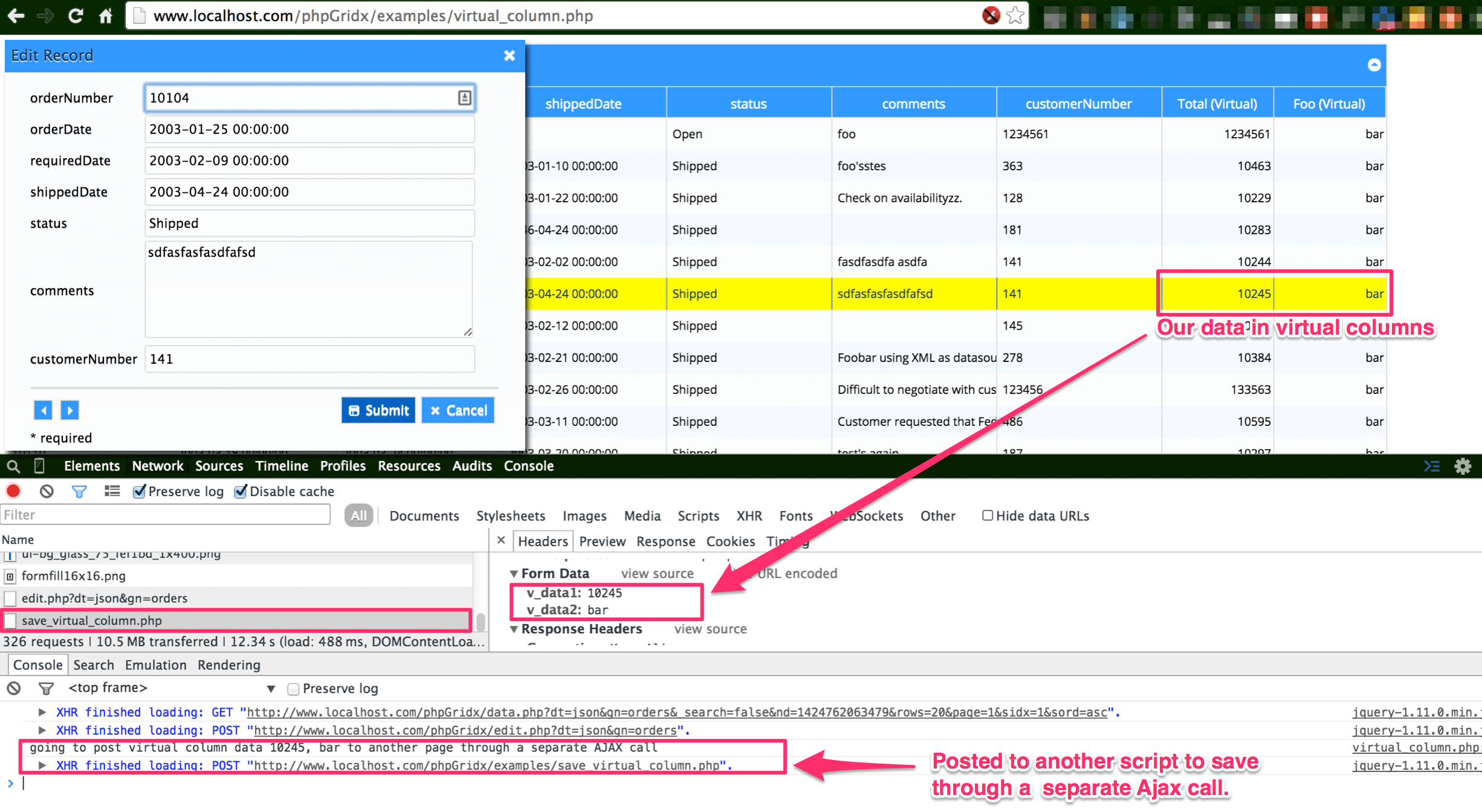Open the Elements panel tab
1482x812 pixels.
92,466
